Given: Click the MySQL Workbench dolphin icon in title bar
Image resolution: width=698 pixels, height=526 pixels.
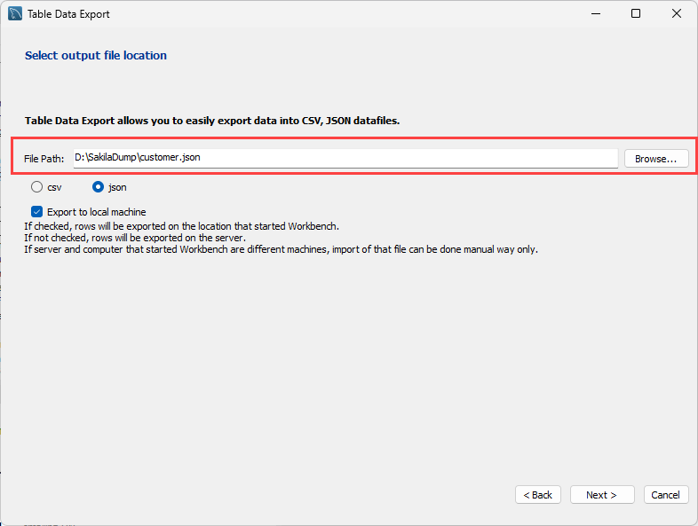Looking at the screenshot, I should point(15,14).
